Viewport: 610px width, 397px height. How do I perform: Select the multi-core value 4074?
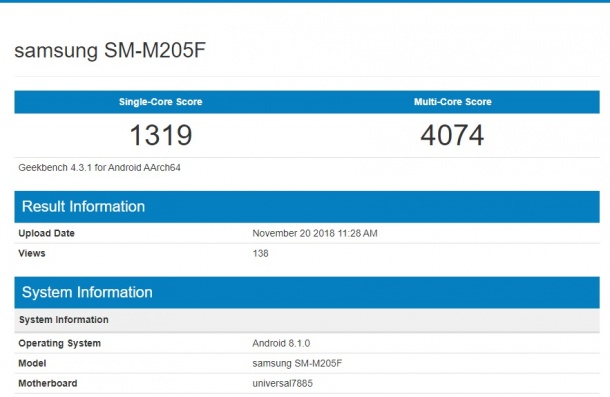pos(452,135)
